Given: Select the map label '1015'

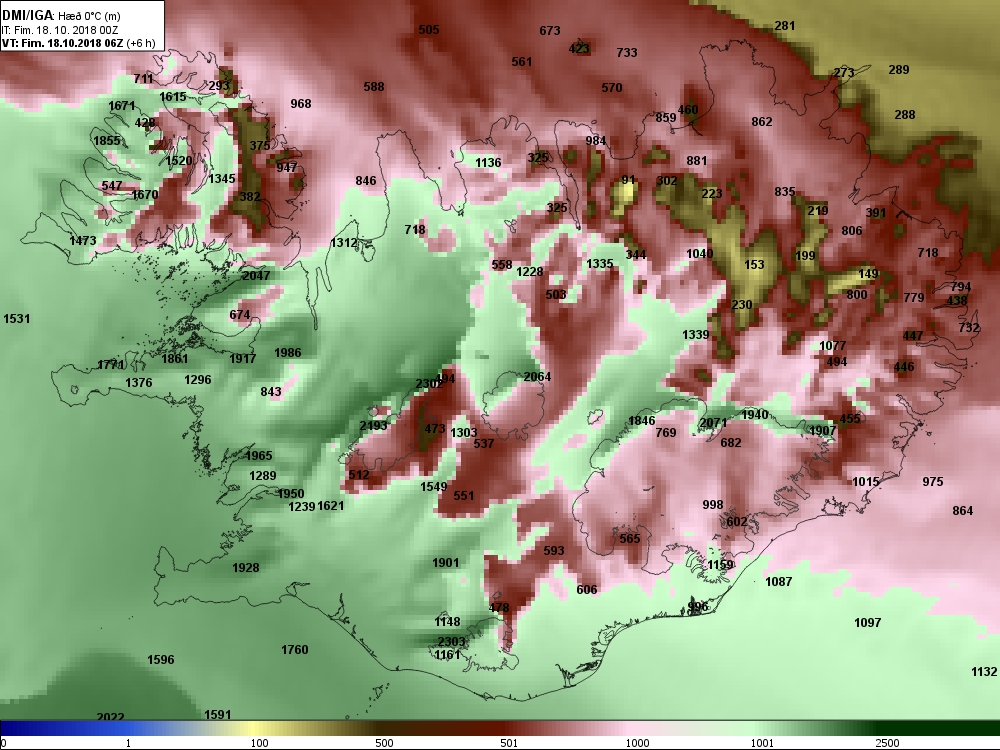Looking at the screenshot, I should tap(866, 482).
